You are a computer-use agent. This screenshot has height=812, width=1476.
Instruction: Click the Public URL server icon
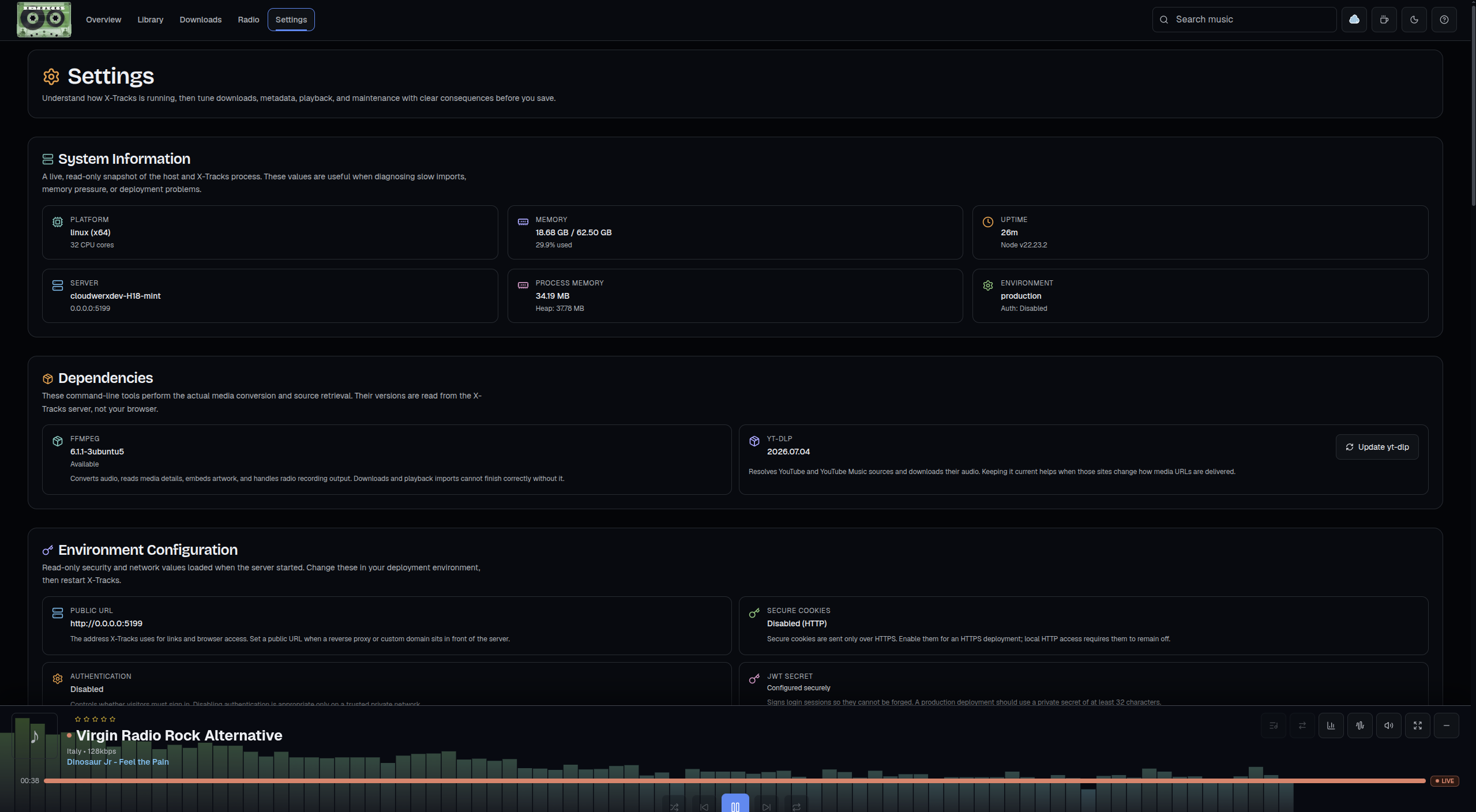coord(58,613)
